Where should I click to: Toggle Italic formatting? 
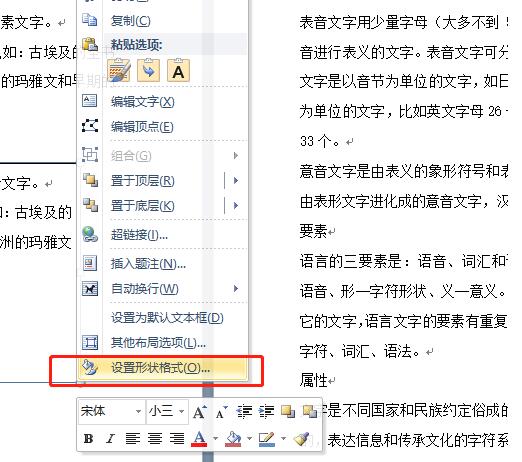point(110,439)
